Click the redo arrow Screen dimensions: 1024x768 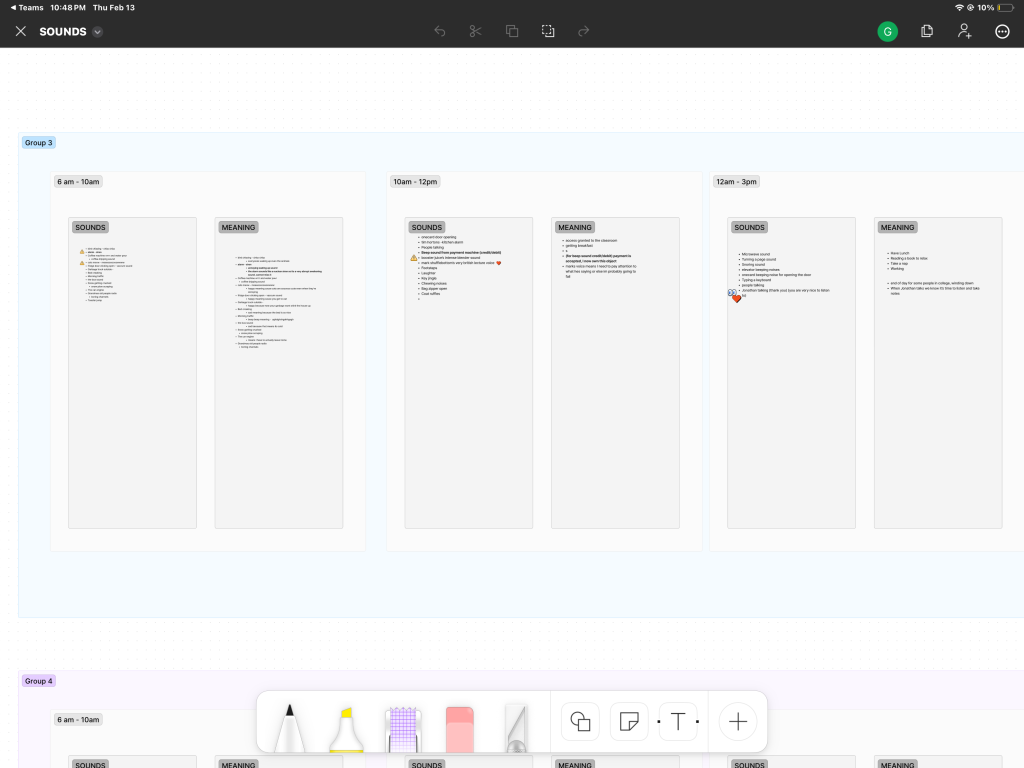584,31
